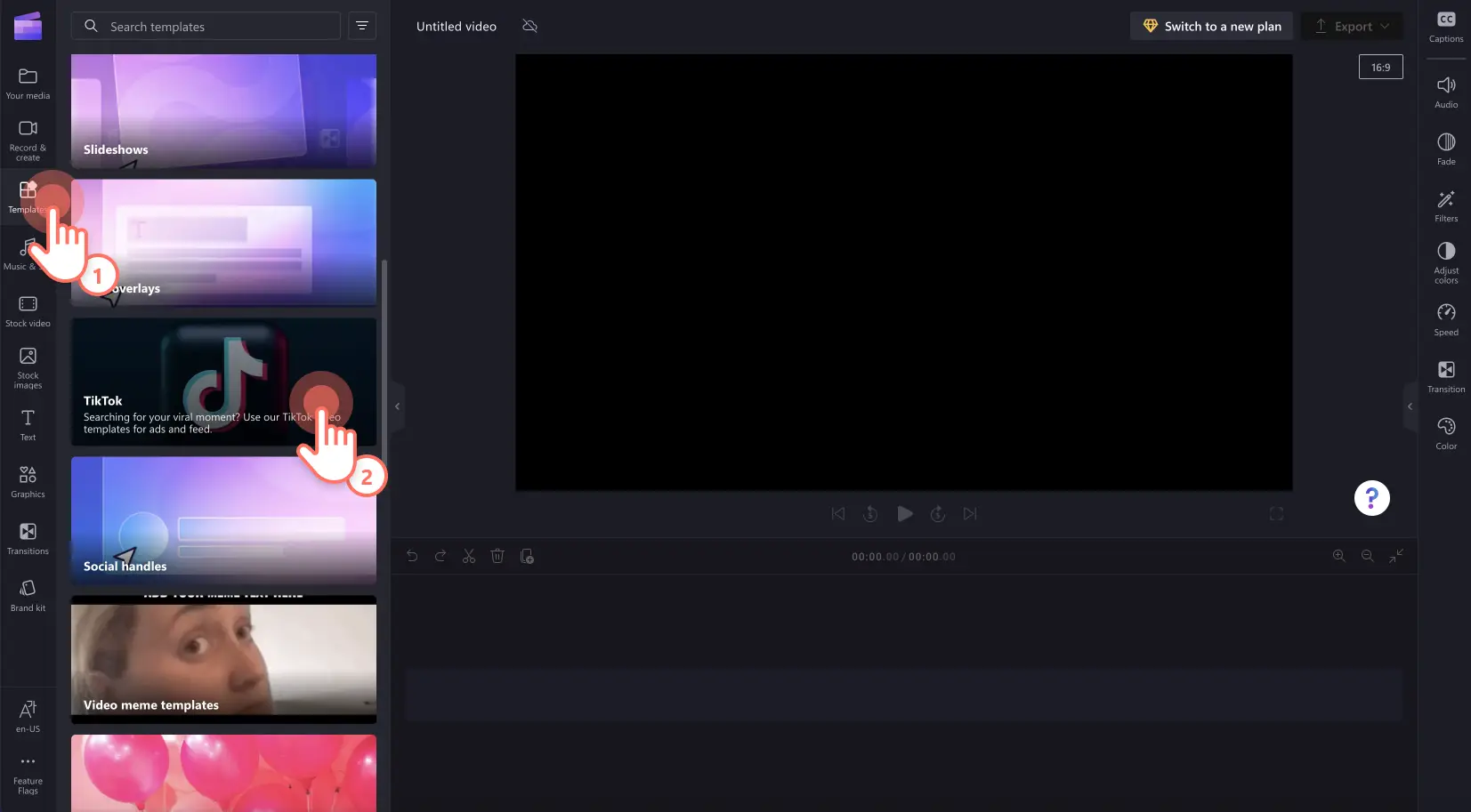Open the Speed panel

pyautogui.click(x=1446, y=319)
